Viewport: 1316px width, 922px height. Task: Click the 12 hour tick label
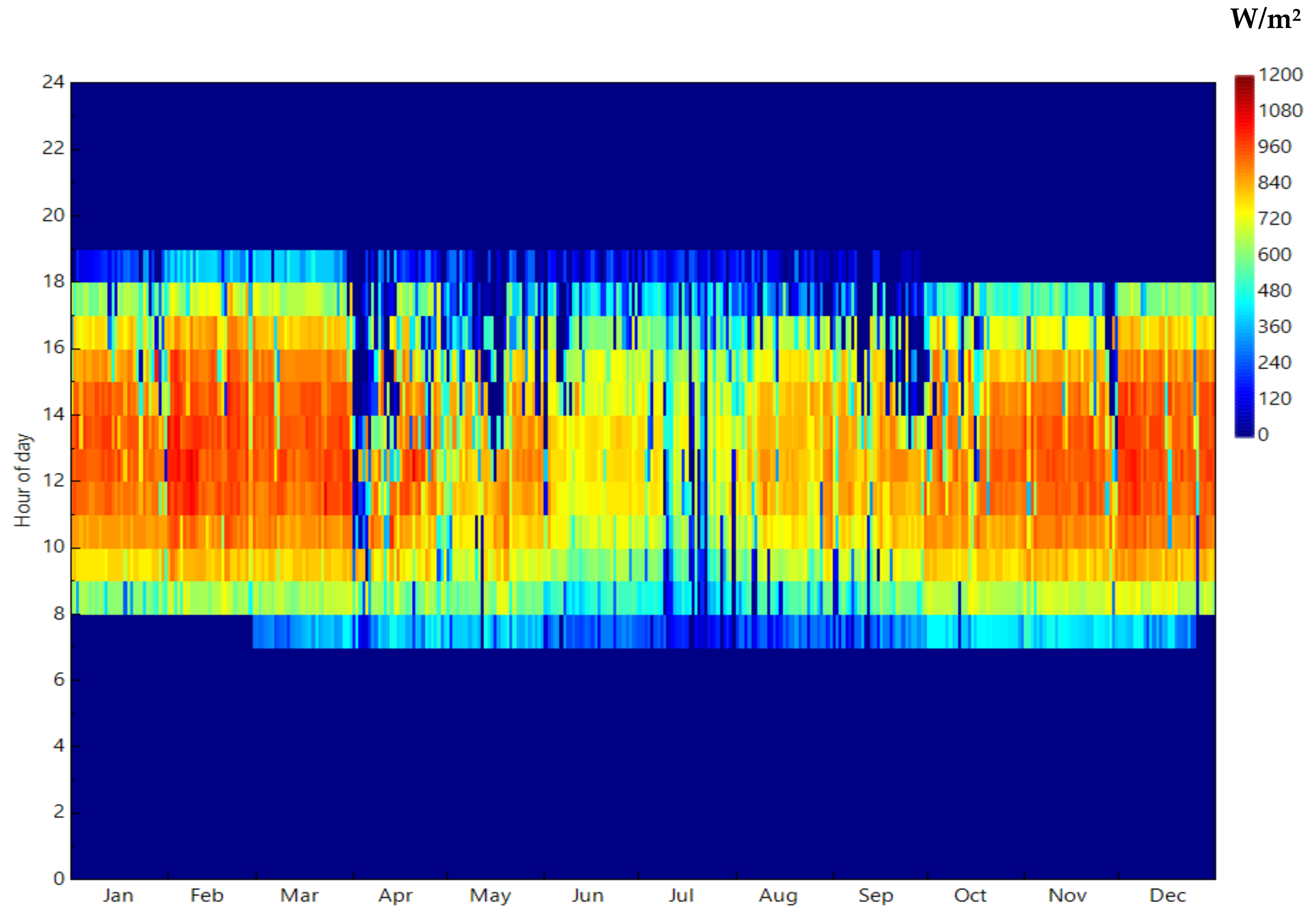point(53,480)
